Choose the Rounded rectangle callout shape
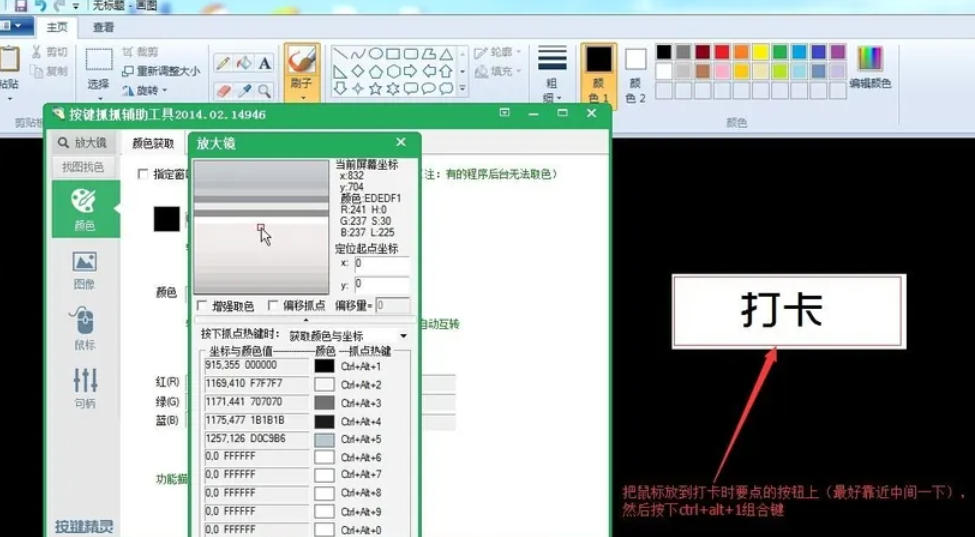The height and width of the screenshot is (537, 975). point(410,88)
